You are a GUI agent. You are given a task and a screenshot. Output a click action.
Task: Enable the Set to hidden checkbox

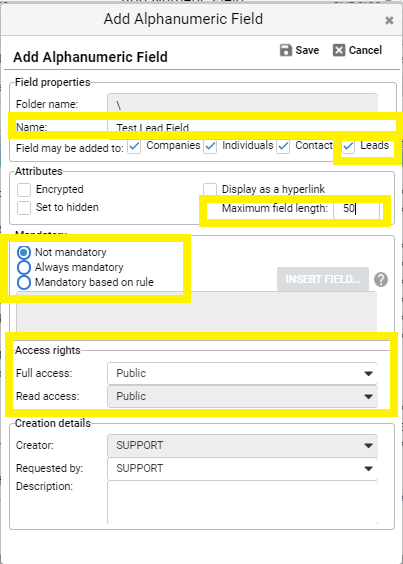[x=24, y=208]
